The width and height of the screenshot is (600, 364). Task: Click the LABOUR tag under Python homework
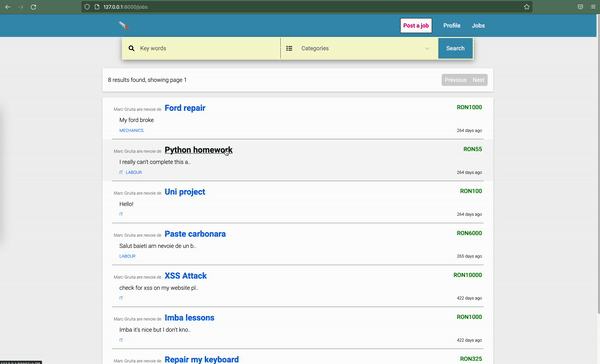point(134,172)
